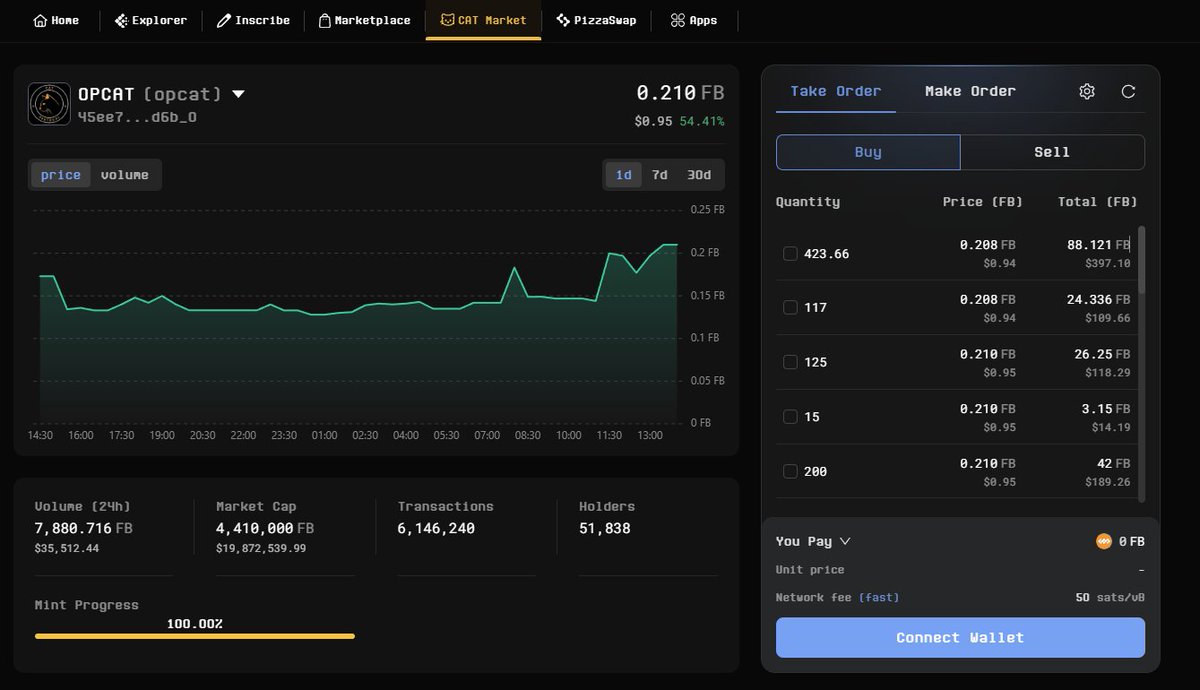
Task: Check the 125 quantity order
Action: (x=790, y=362)
